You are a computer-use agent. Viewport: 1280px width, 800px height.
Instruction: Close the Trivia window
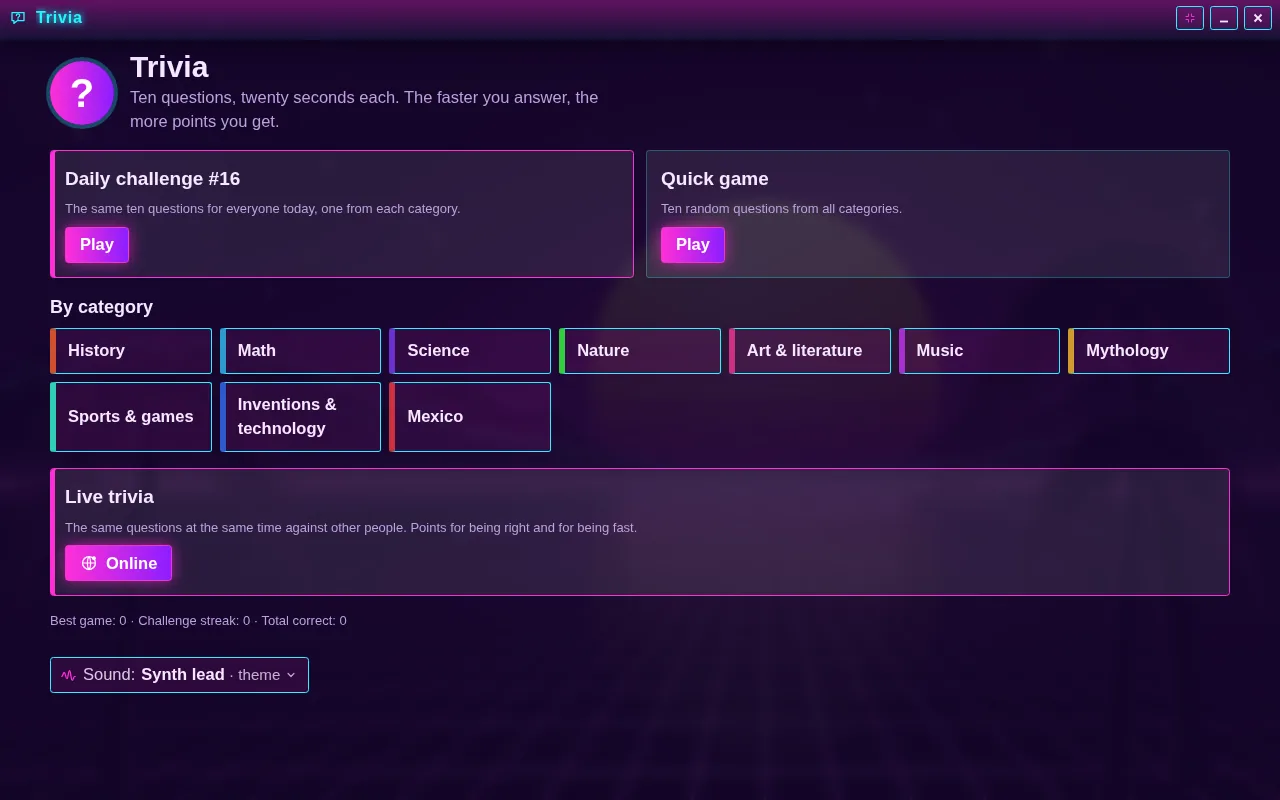(x=1258, y=18)
